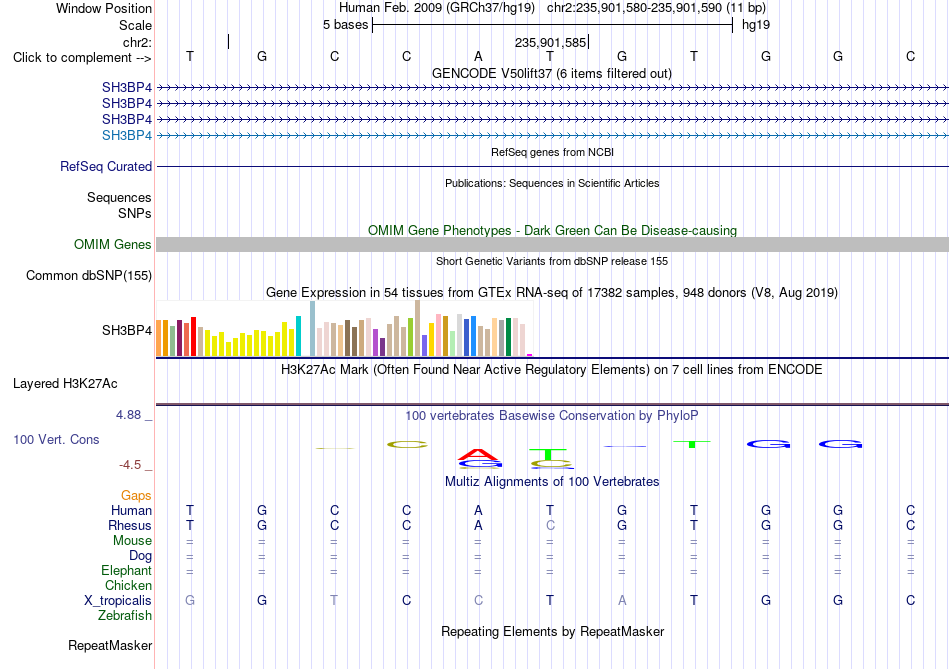Open the 'Multiz Alignments of 100 Vertebrates' title

pos(552,482)
